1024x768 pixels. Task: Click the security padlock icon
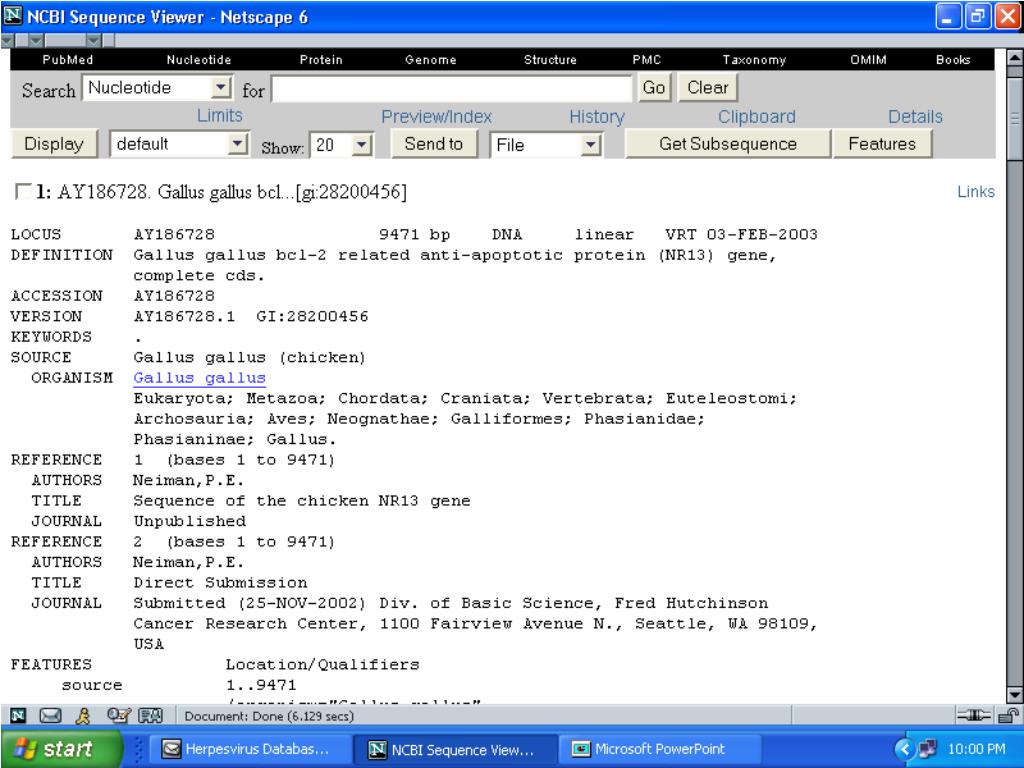pyautogui.click(x=1008, y=716)
